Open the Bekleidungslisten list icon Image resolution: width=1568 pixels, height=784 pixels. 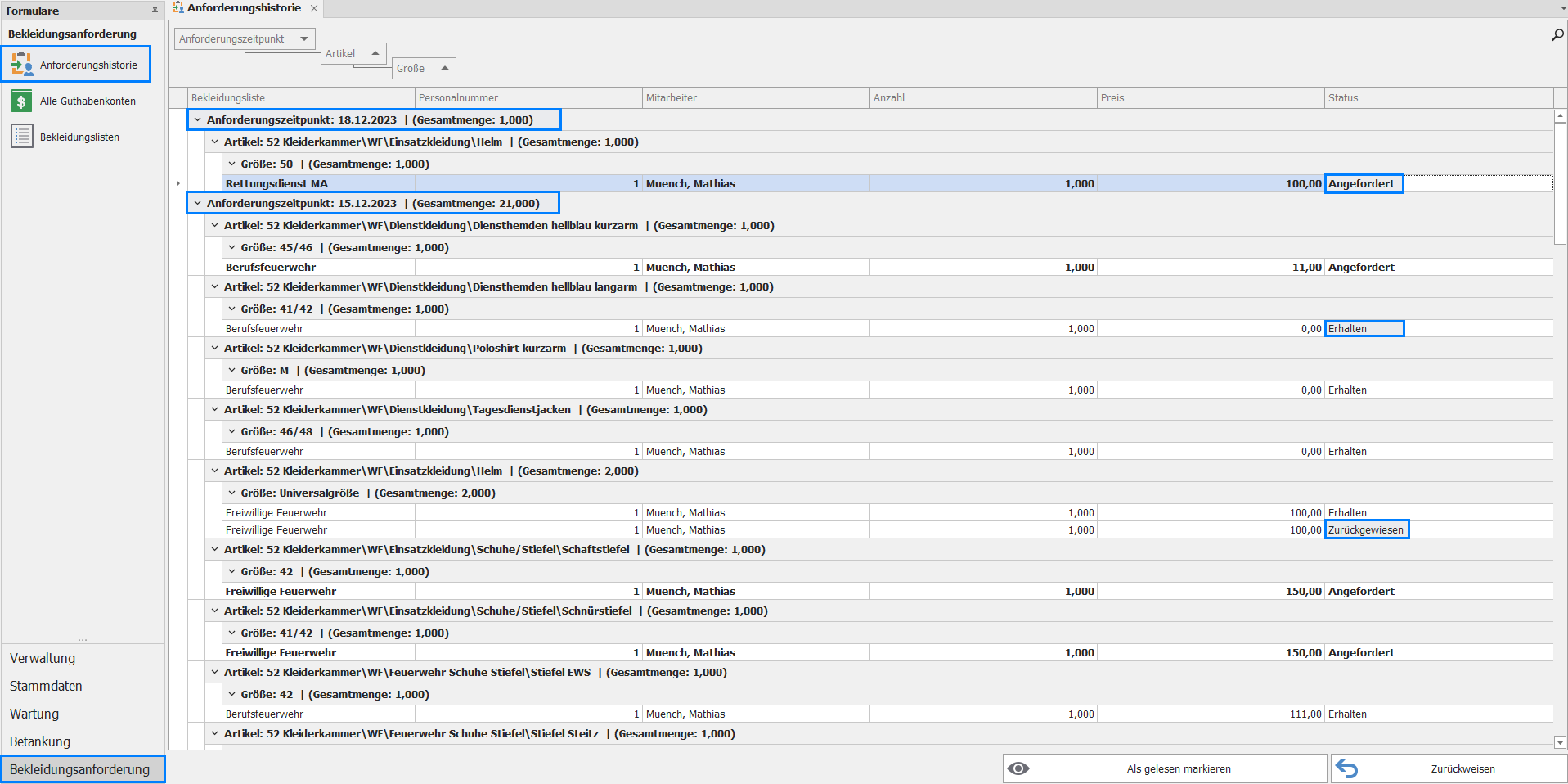(21, 136)
